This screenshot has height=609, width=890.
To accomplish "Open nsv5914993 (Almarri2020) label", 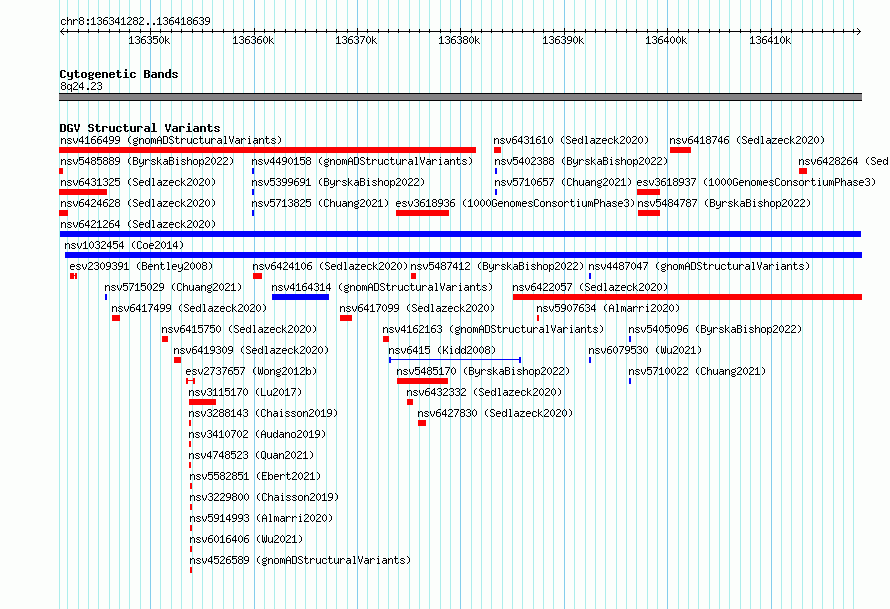I will tap(261, 518).
